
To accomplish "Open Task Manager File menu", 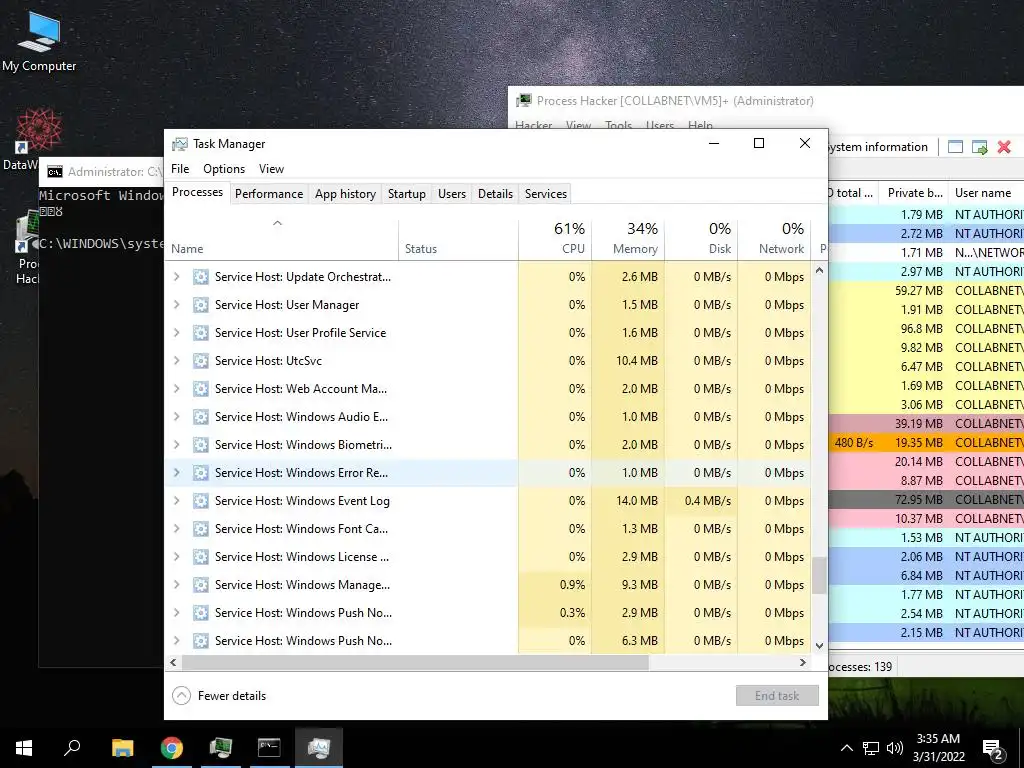I will (x=180, y=169).
